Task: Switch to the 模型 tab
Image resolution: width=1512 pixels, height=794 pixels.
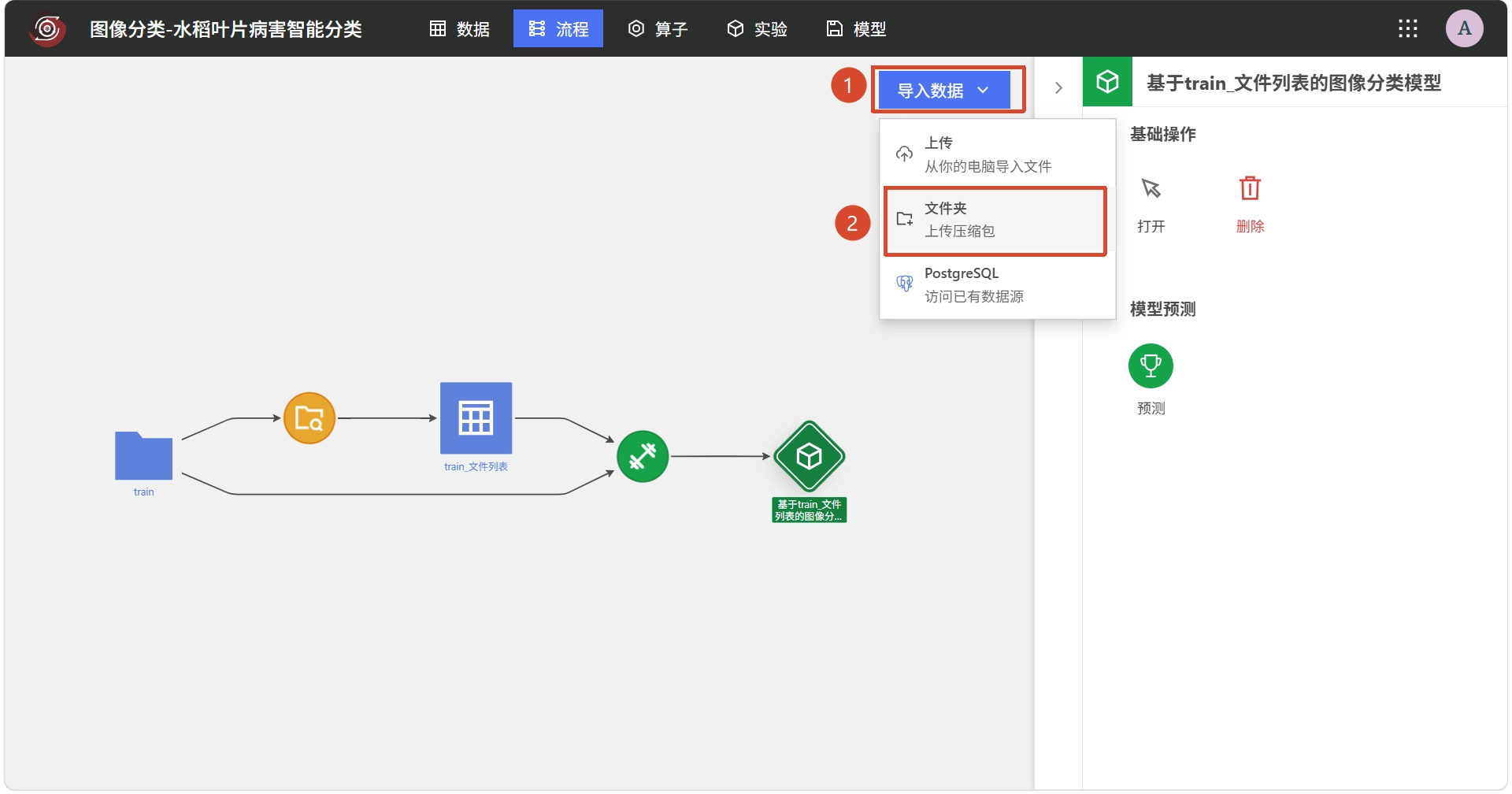Action: coord(856,29)
